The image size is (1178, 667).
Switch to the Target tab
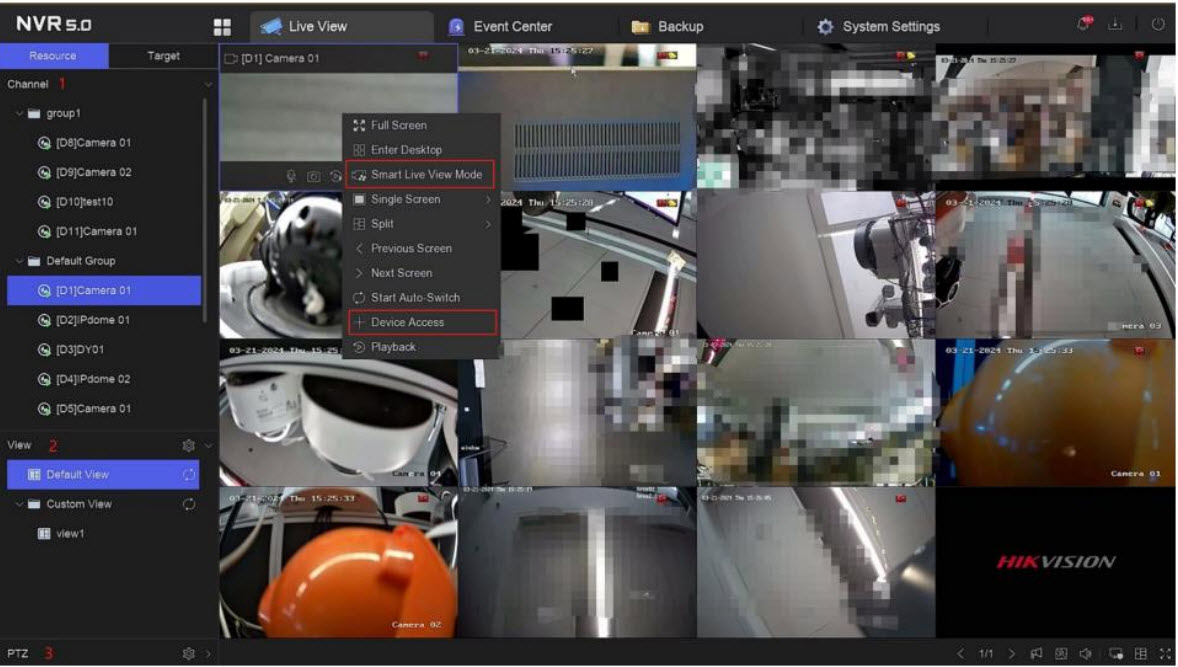pos(163,56)
